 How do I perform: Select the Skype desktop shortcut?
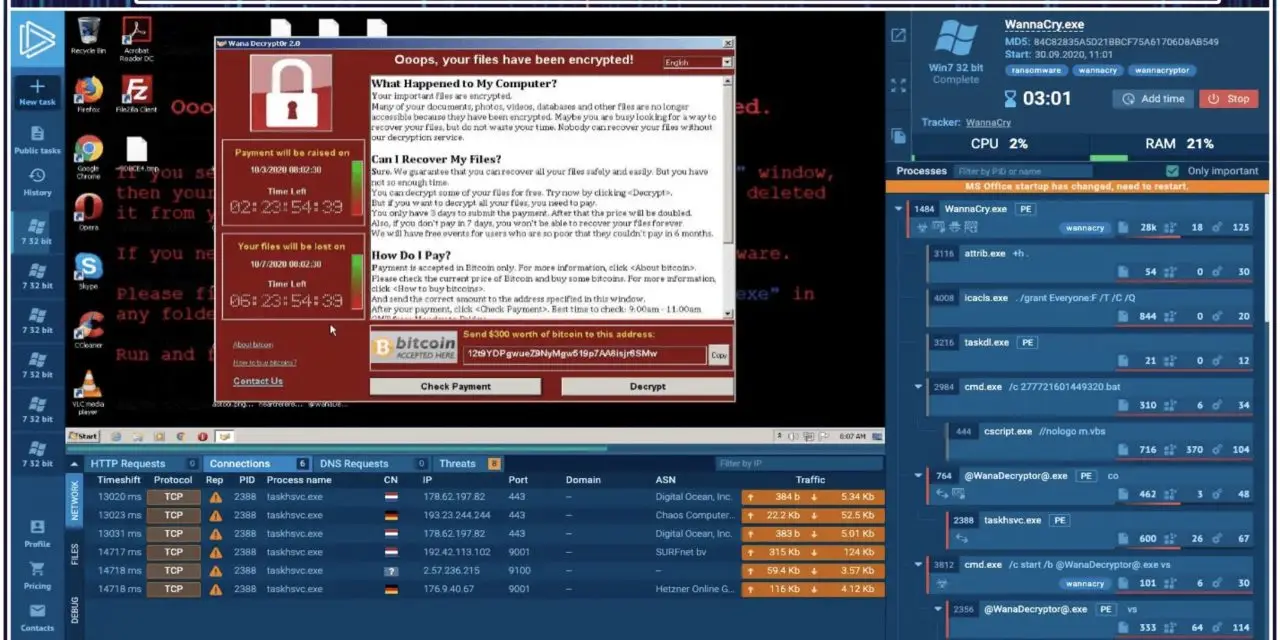click(88, 271)
